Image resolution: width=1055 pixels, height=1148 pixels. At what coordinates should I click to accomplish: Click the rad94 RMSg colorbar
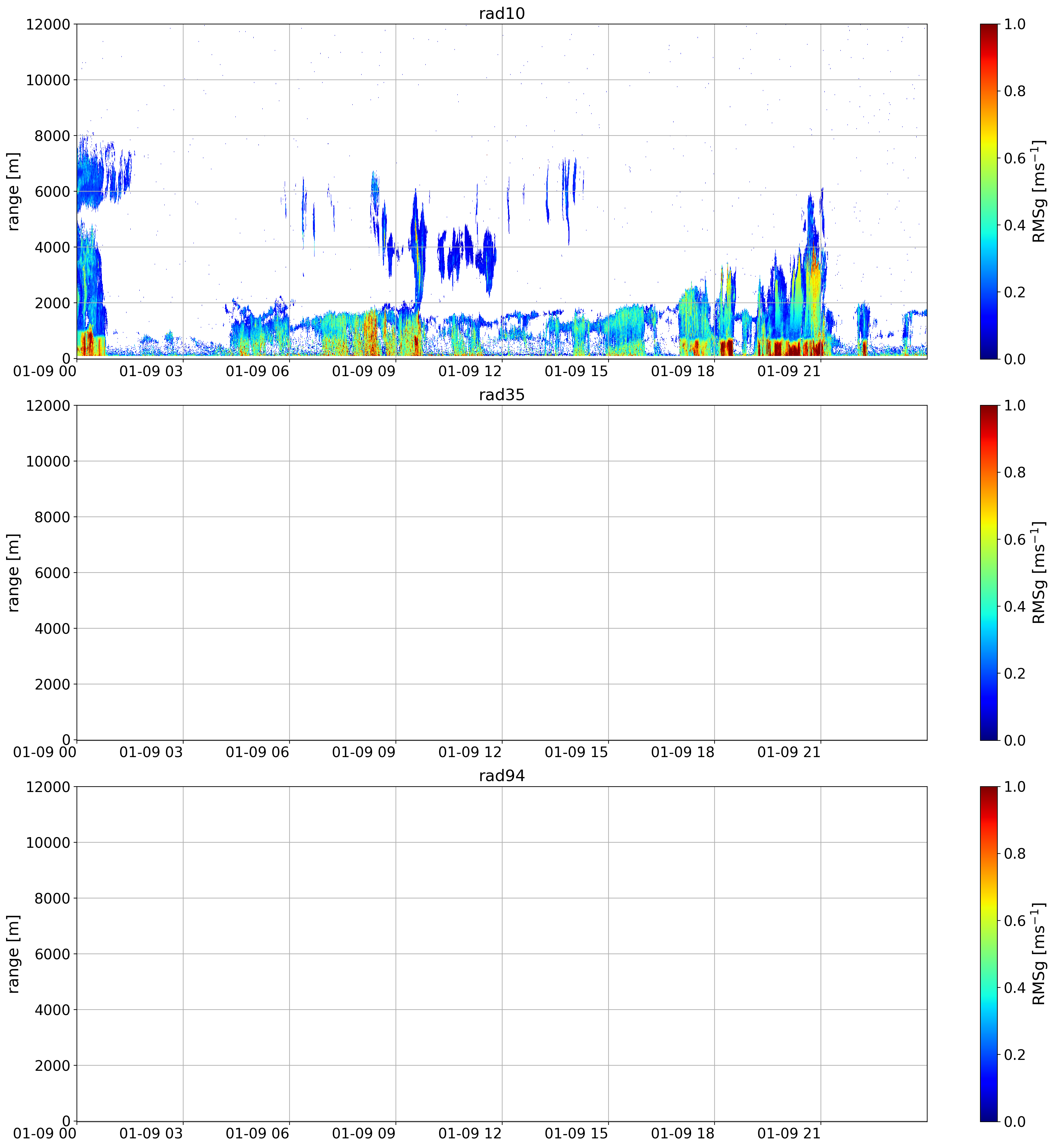pos(989,954)
